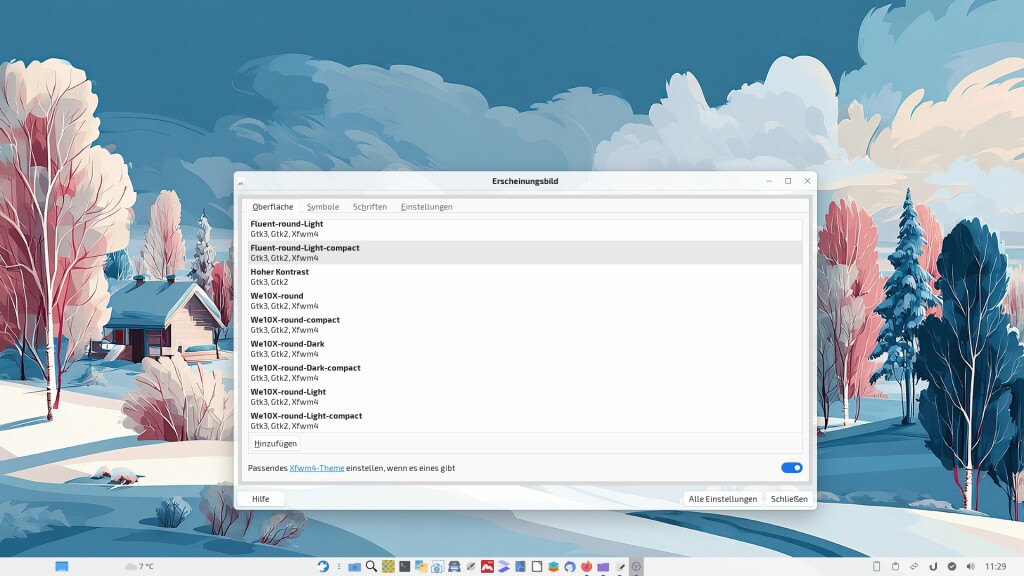The image size is (1024, 576).
Task: Click the Hilfe button
Action: 260,498
